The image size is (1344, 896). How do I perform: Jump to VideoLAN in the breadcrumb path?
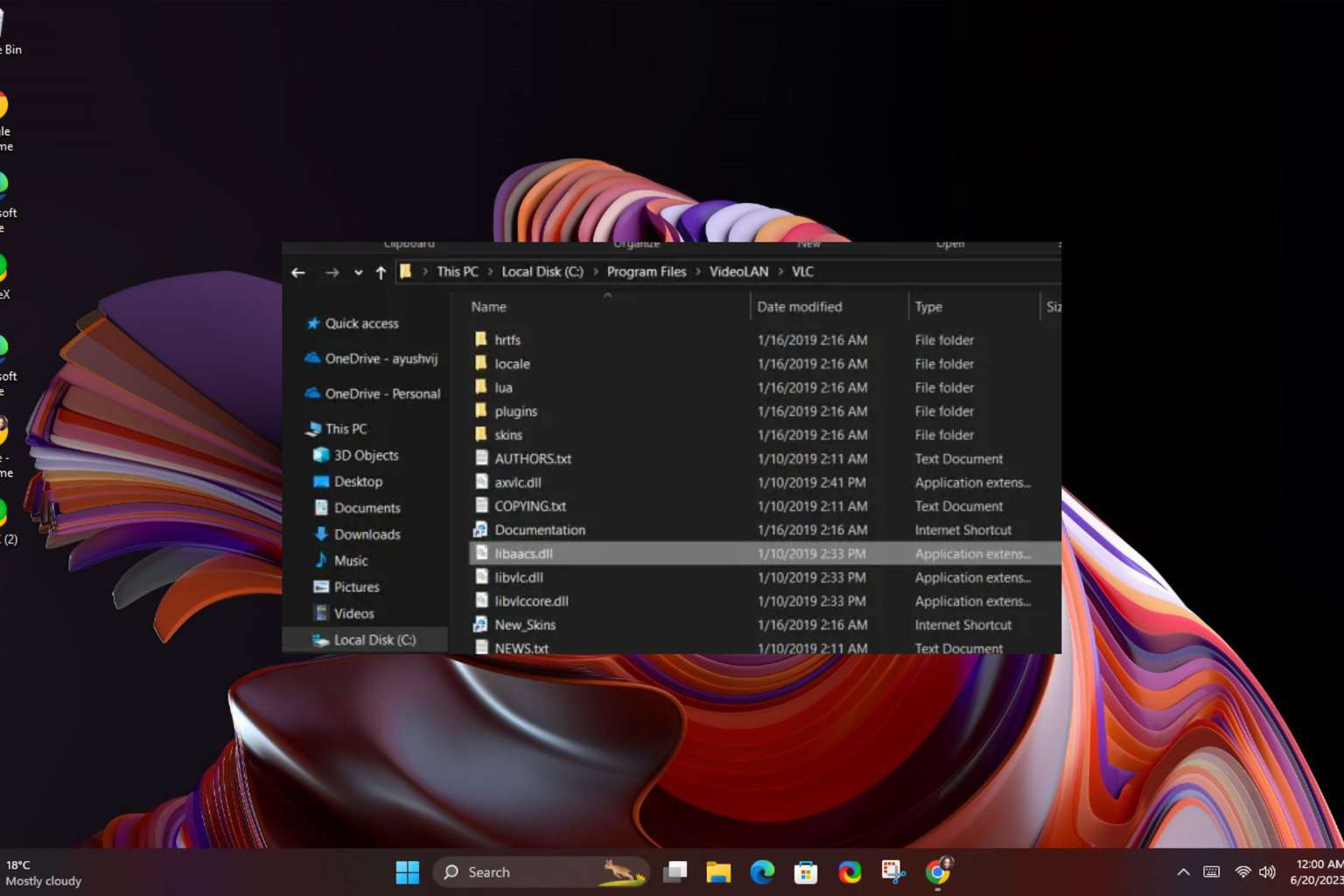pyautogui.click(x=738, y=271)
